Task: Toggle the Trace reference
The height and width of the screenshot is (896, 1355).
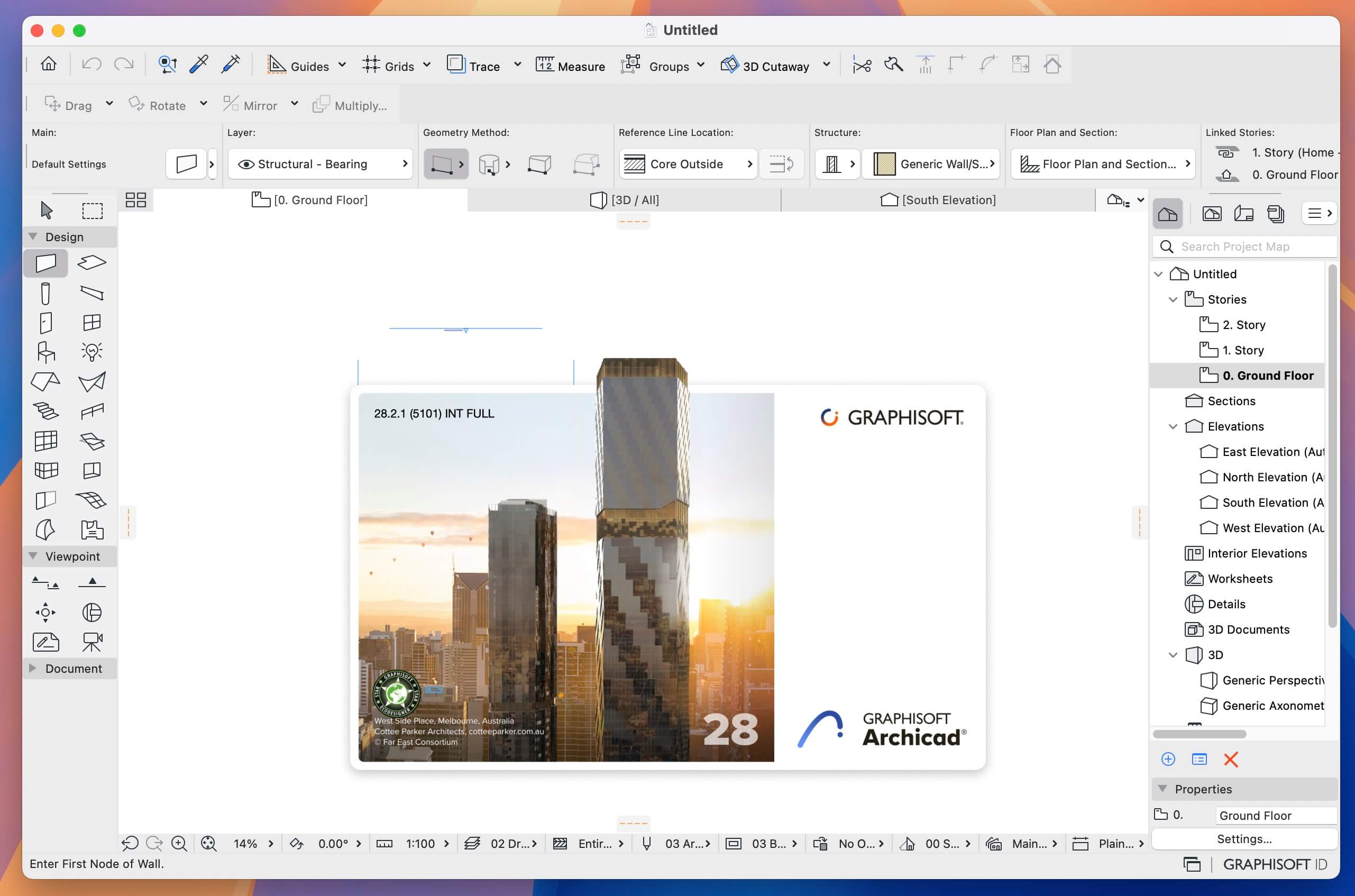Action: tap(473, 65)
